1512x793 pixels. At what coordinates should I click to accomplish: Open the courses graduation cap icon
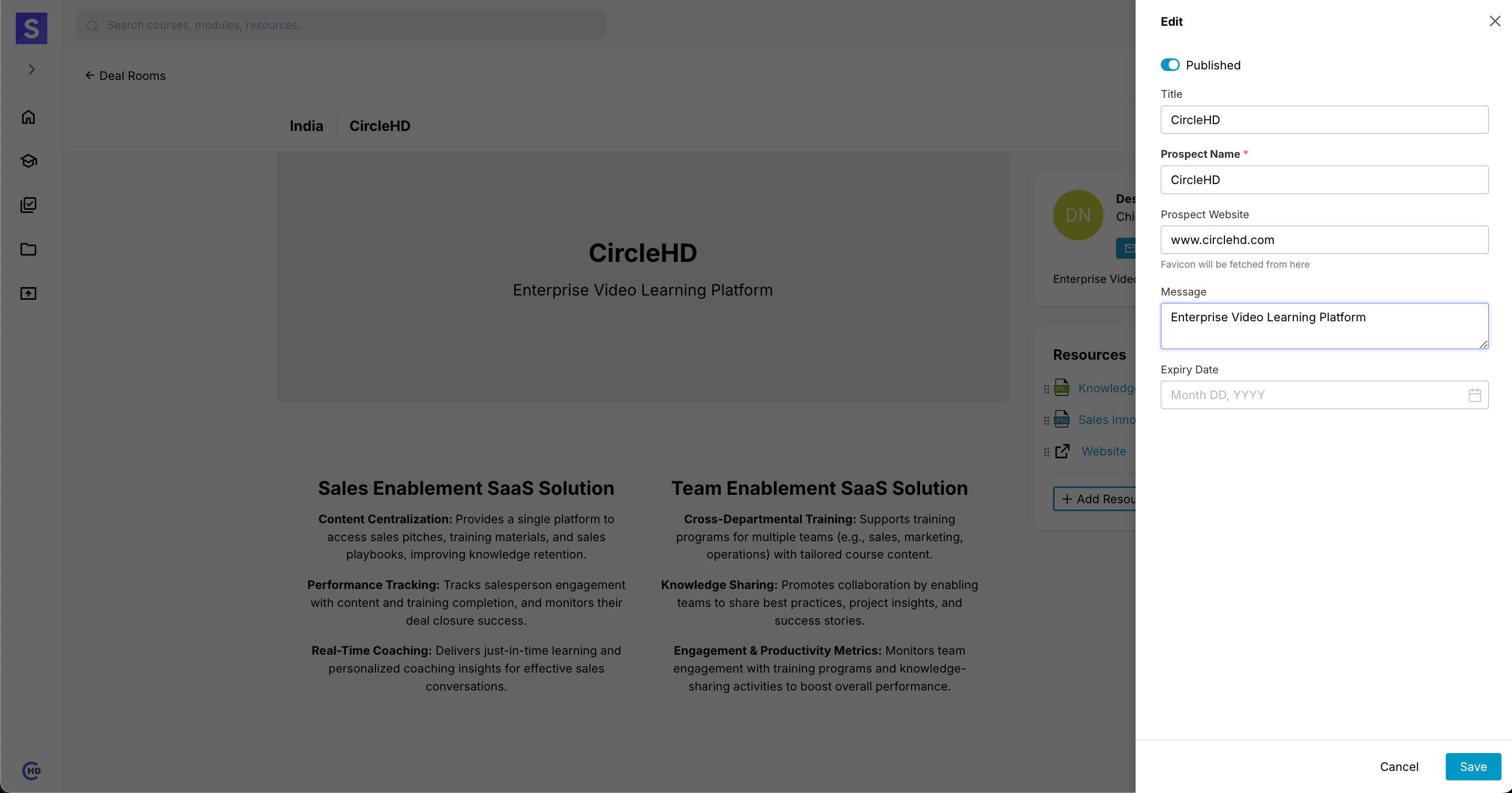(28, 161)
